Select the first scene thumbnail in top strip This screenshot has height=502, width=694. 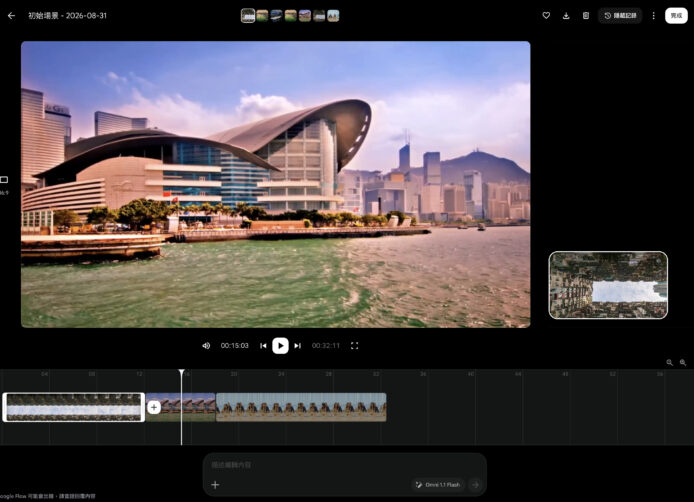pos(248,16)
